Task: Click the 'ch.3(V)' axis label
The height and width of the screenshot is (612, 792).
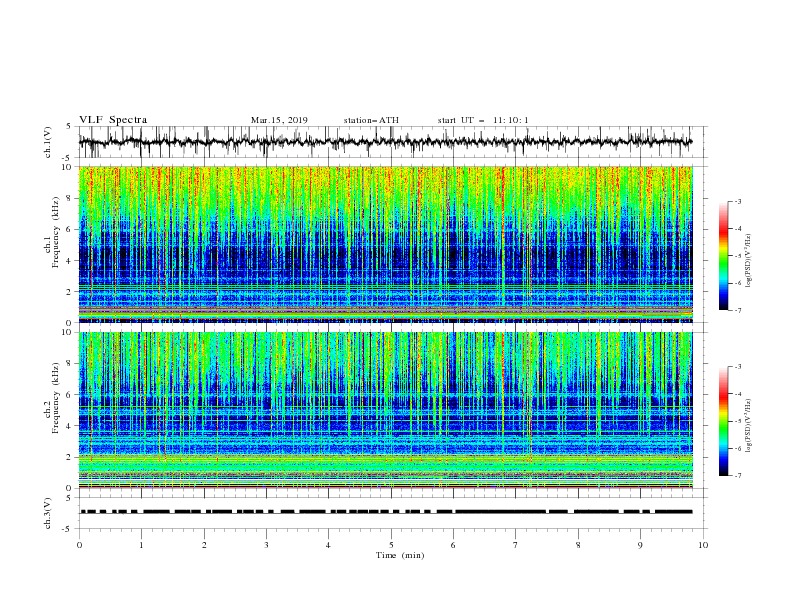Action: (x=48, y=513)
